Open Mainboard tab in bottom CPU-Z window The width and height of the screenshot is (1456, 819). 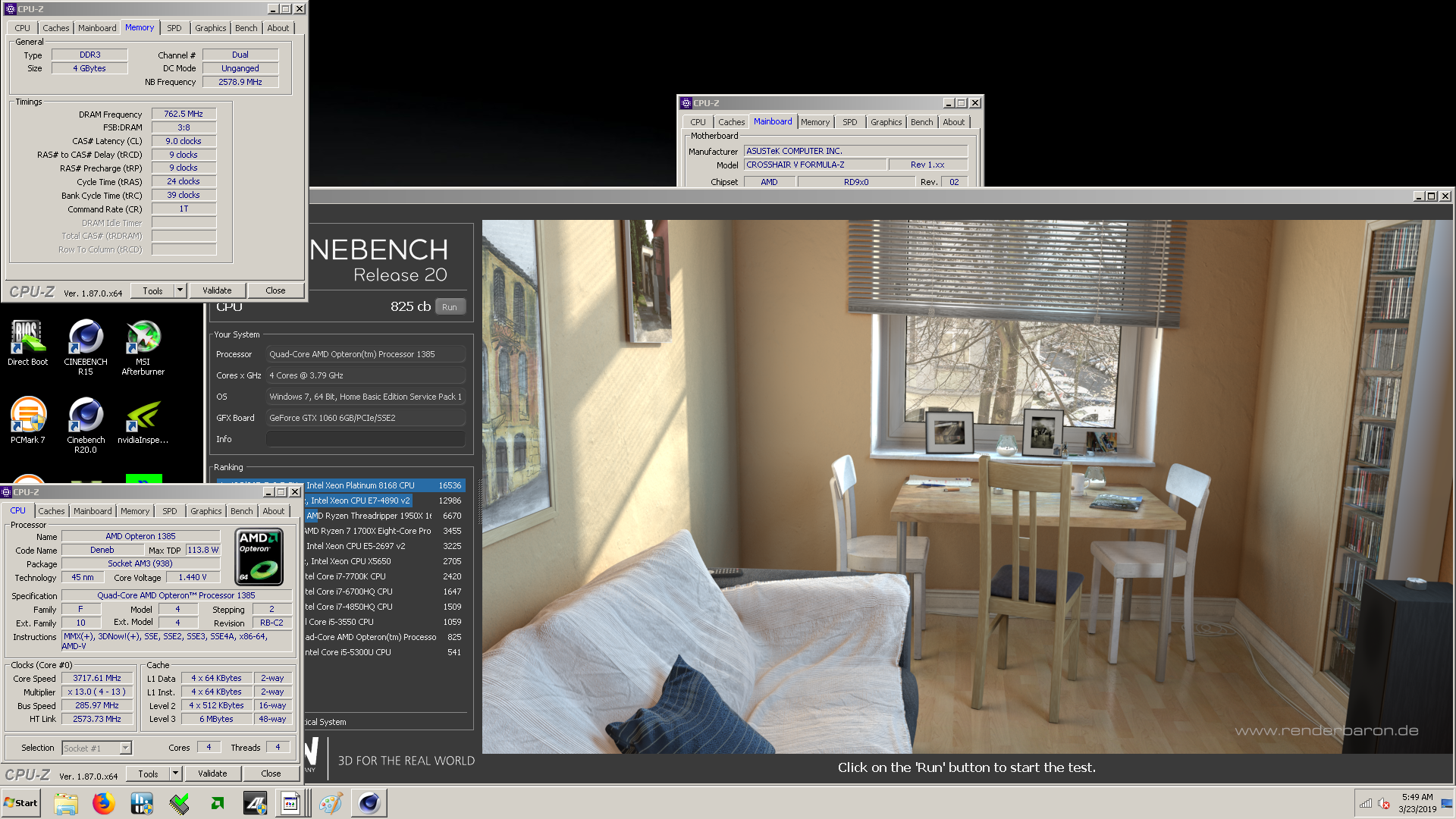pos(93,511)
